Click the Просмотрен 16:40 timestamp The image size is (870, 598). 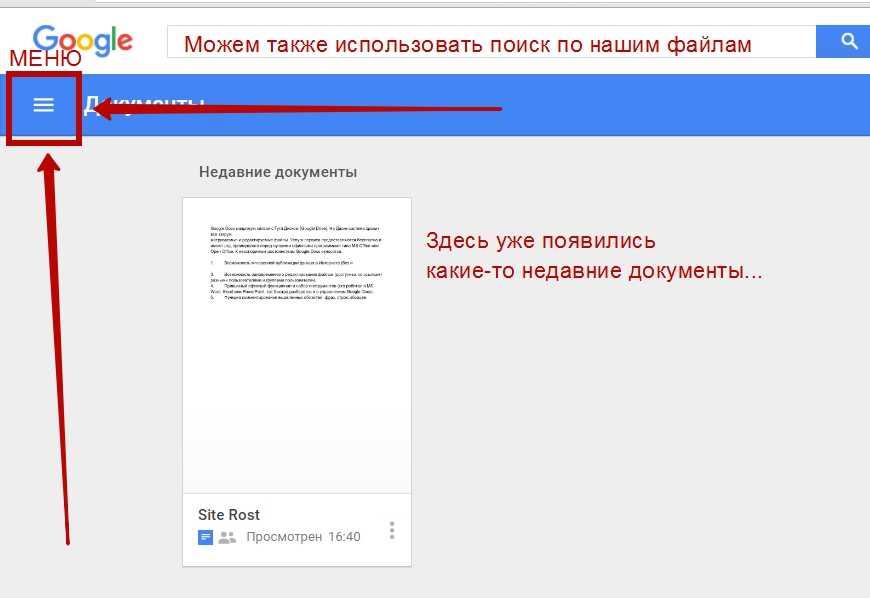coord(303,537)
